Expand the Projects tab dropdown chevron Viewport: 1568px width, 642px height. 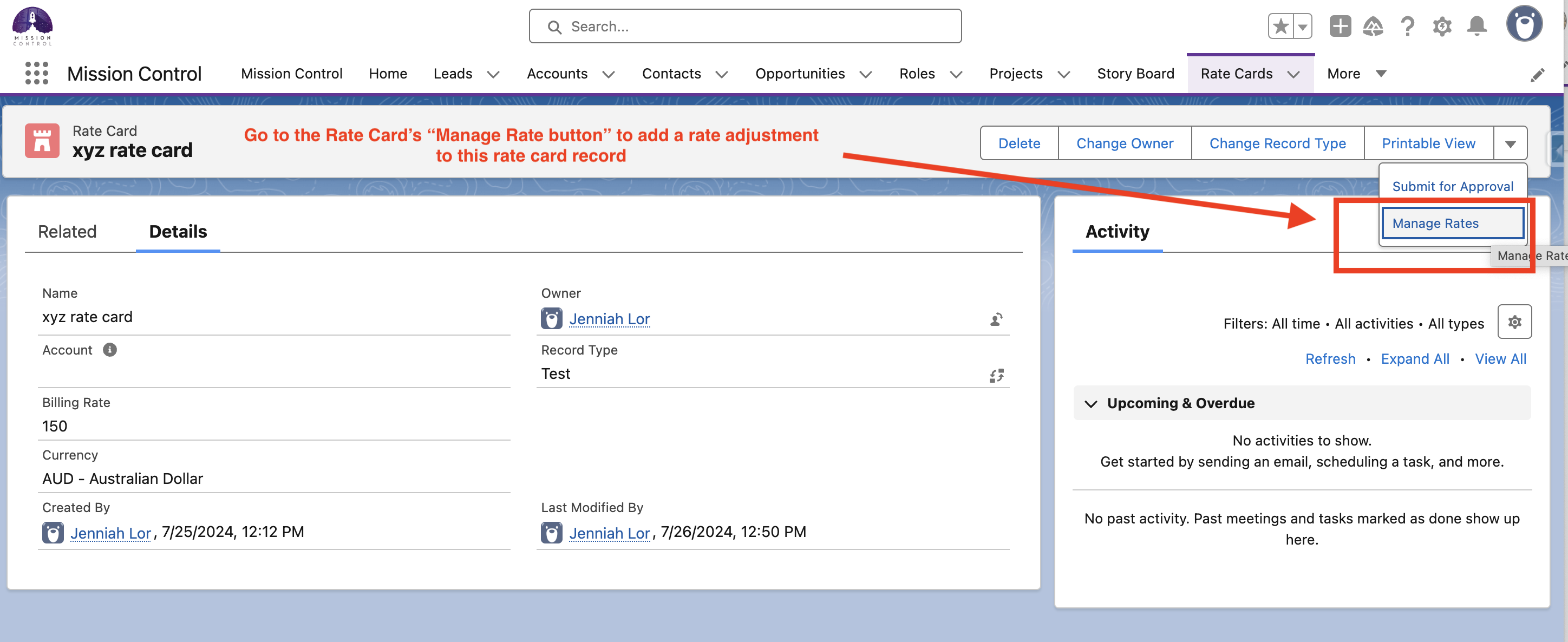click(1063, 74)
